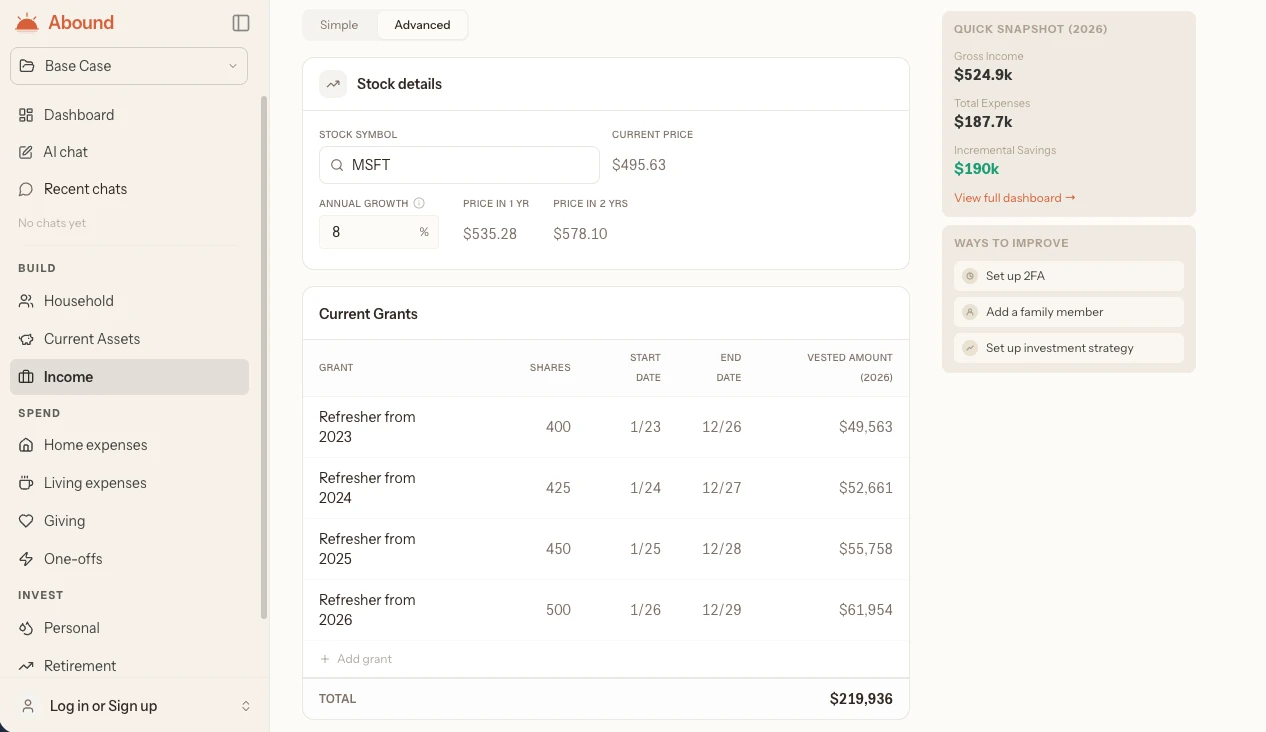Click the Annual Growth info icon
The height and width of the screenshot is (732, 1266).
419,203
